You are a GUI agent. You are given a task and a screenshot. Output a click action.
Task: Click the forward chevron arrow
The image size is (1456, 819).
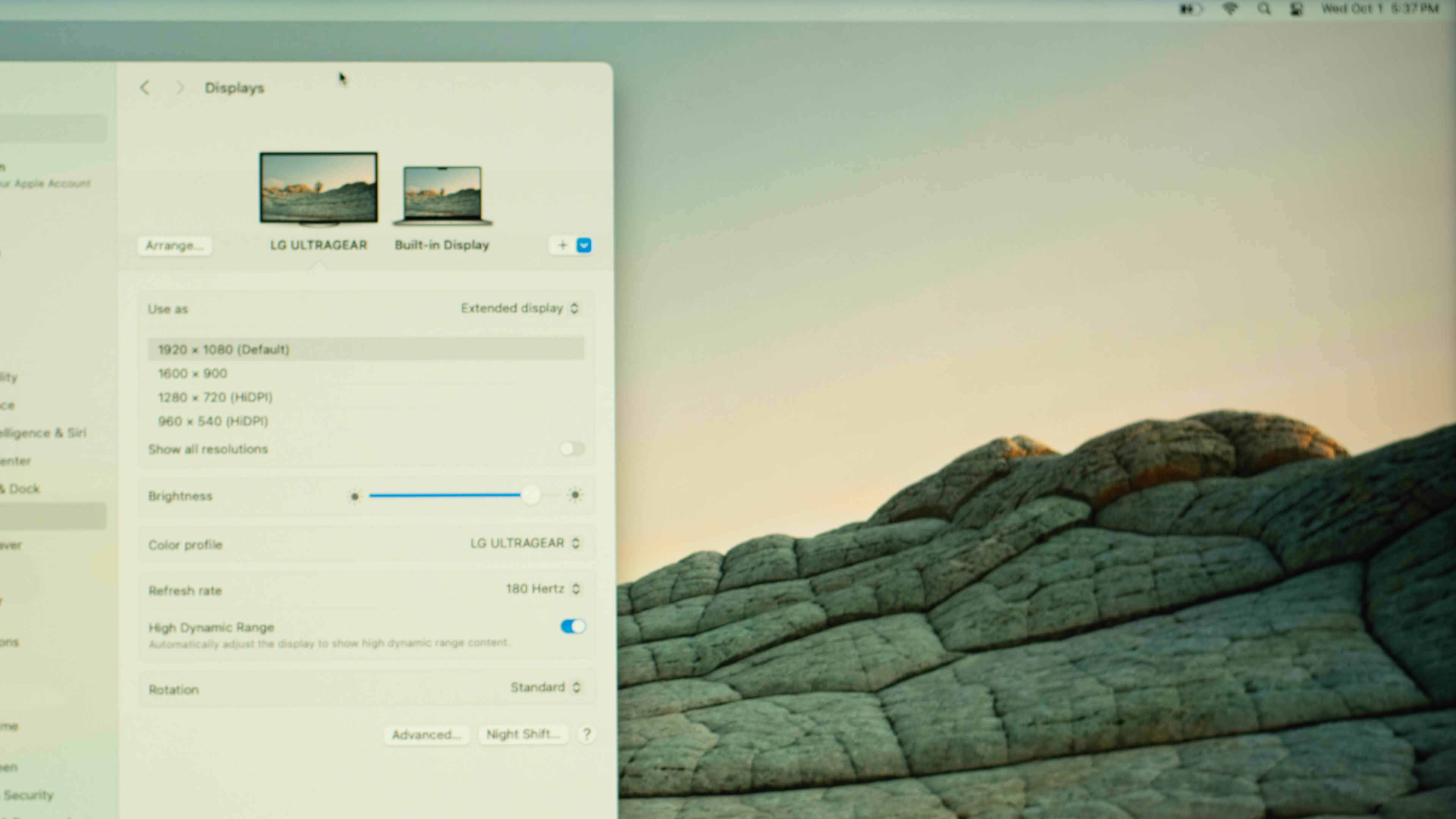[x=180, y=88]
